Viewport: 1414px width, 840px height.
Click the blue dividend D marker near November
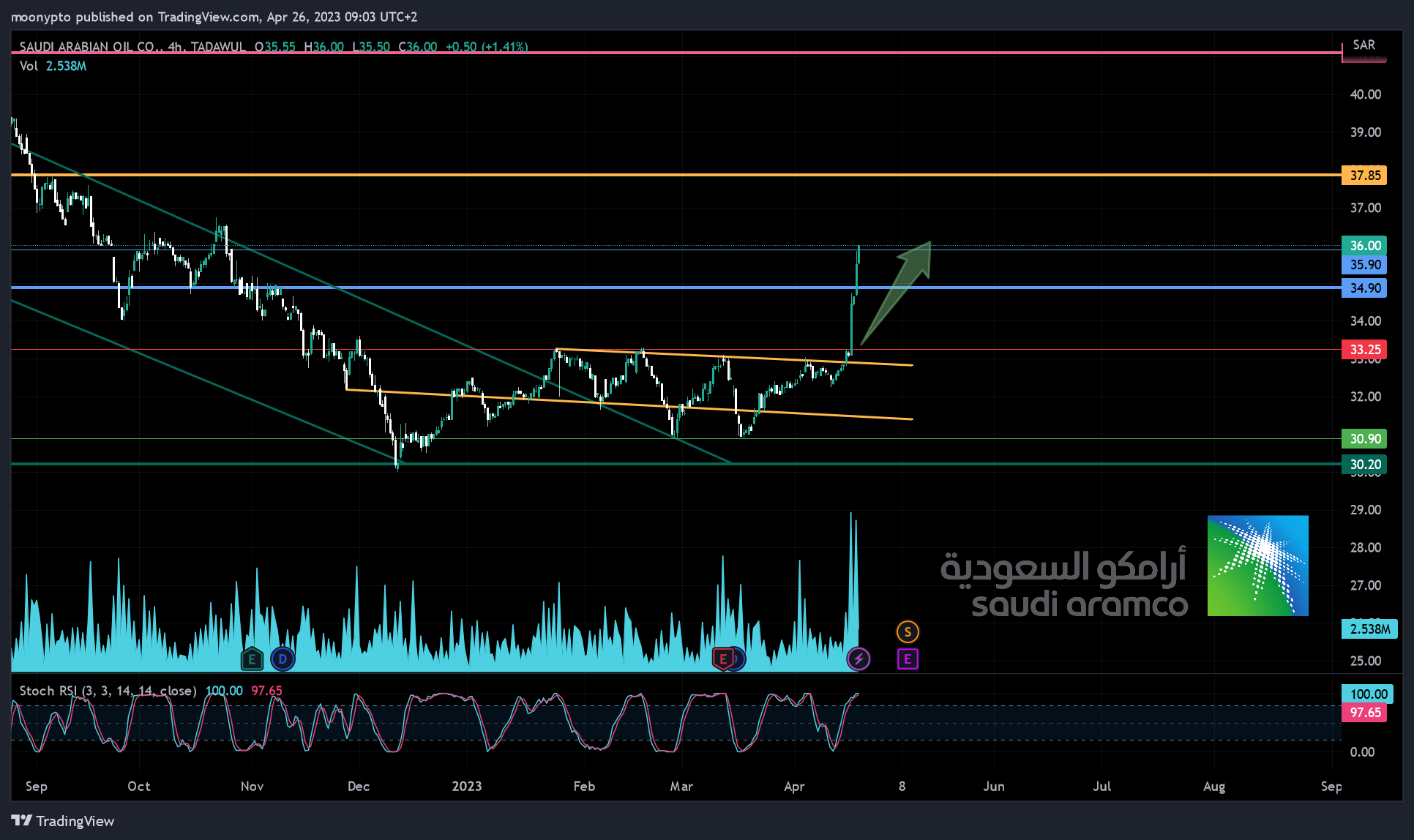[x=283, y=659]
